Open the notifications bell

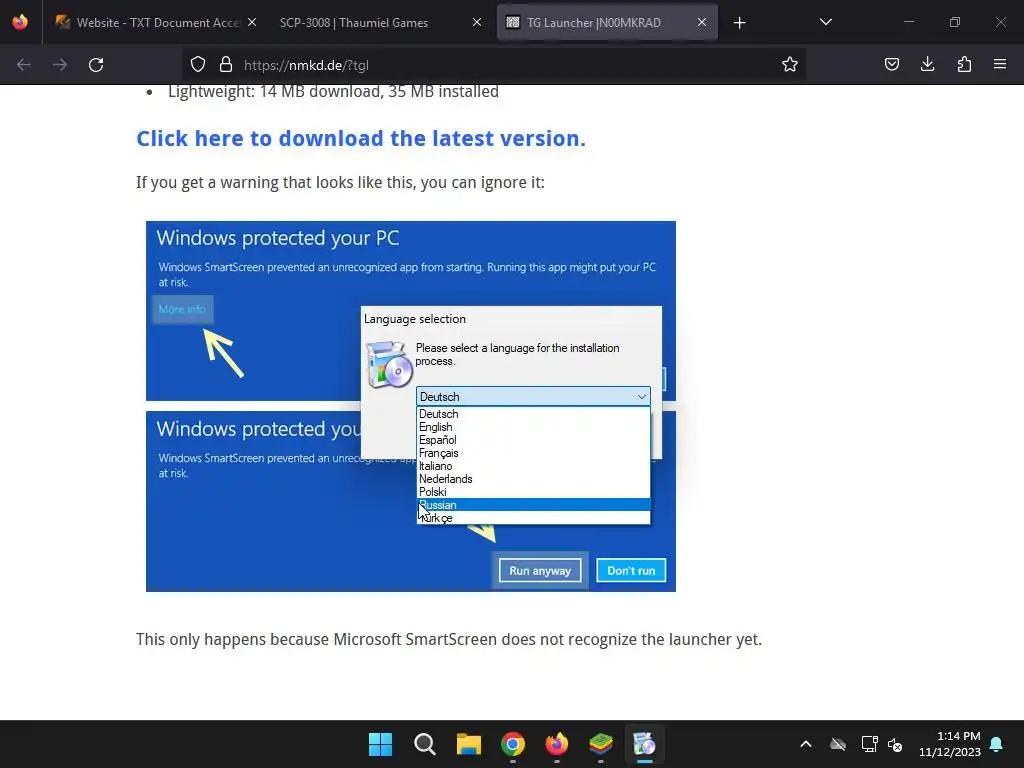tap(997, 744)
